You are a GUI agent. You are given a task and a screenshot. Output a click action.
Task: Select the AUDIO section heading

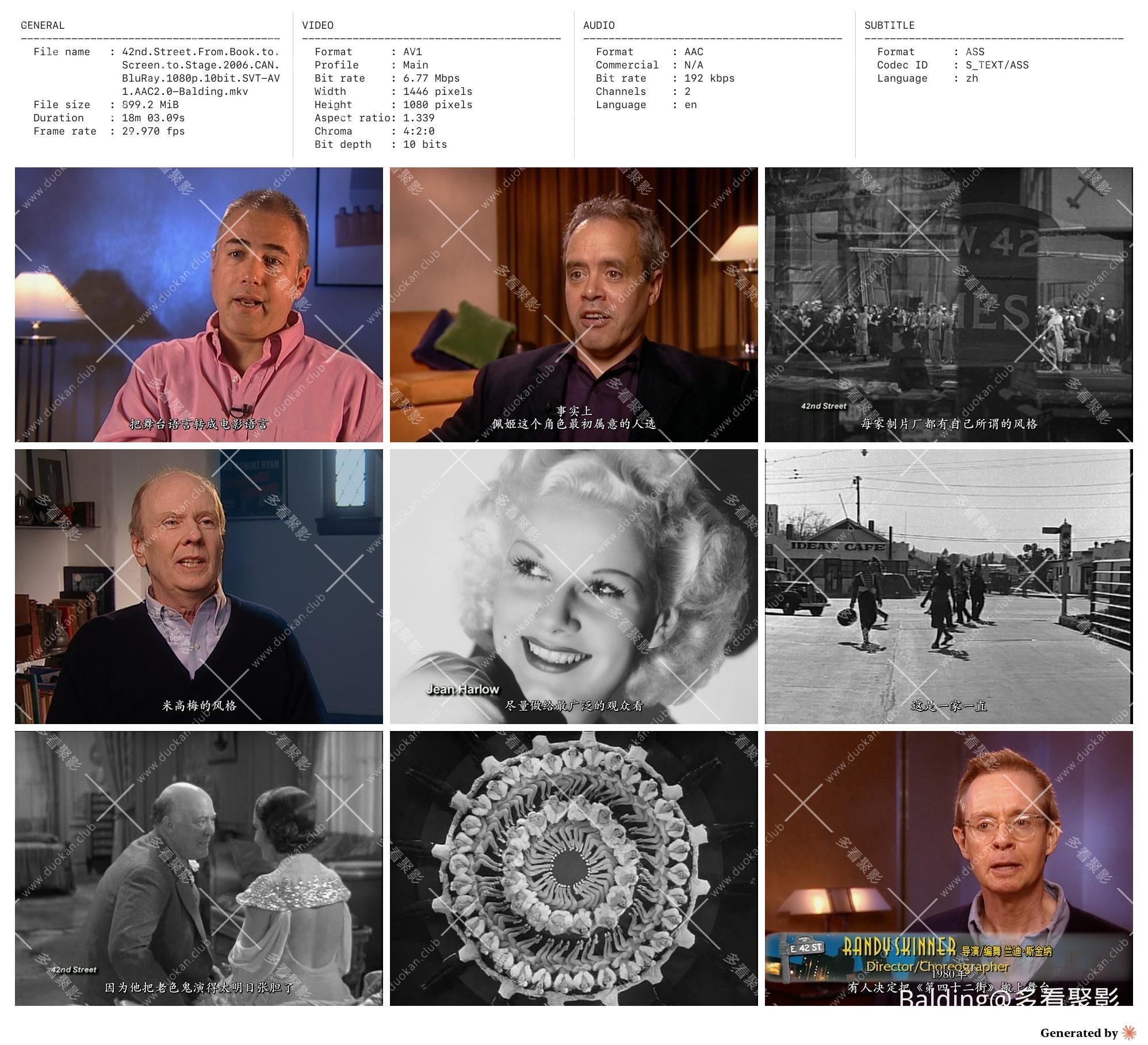click(599, 25)
